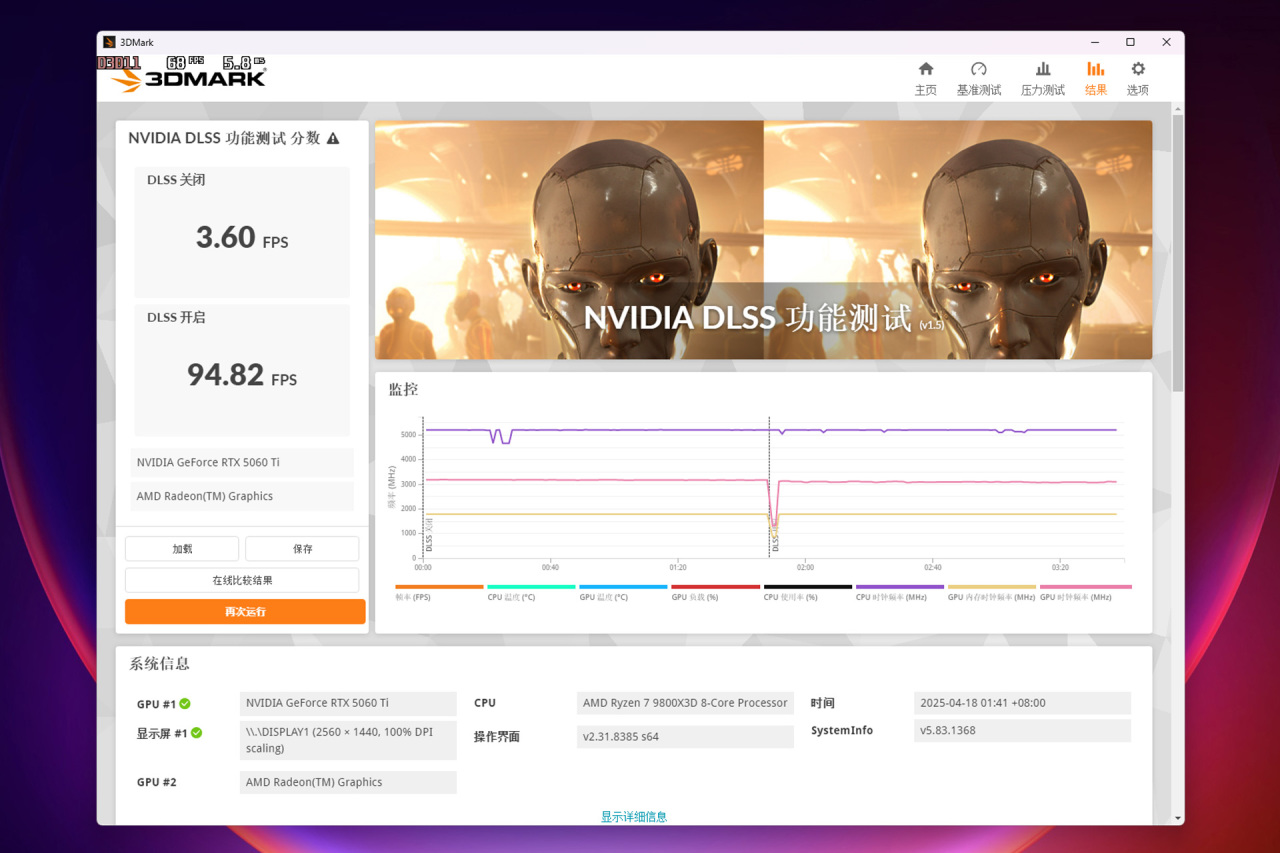Click the version value 'v2.31.8385 s64'
1280x853 pixels.
pos(685,737)
